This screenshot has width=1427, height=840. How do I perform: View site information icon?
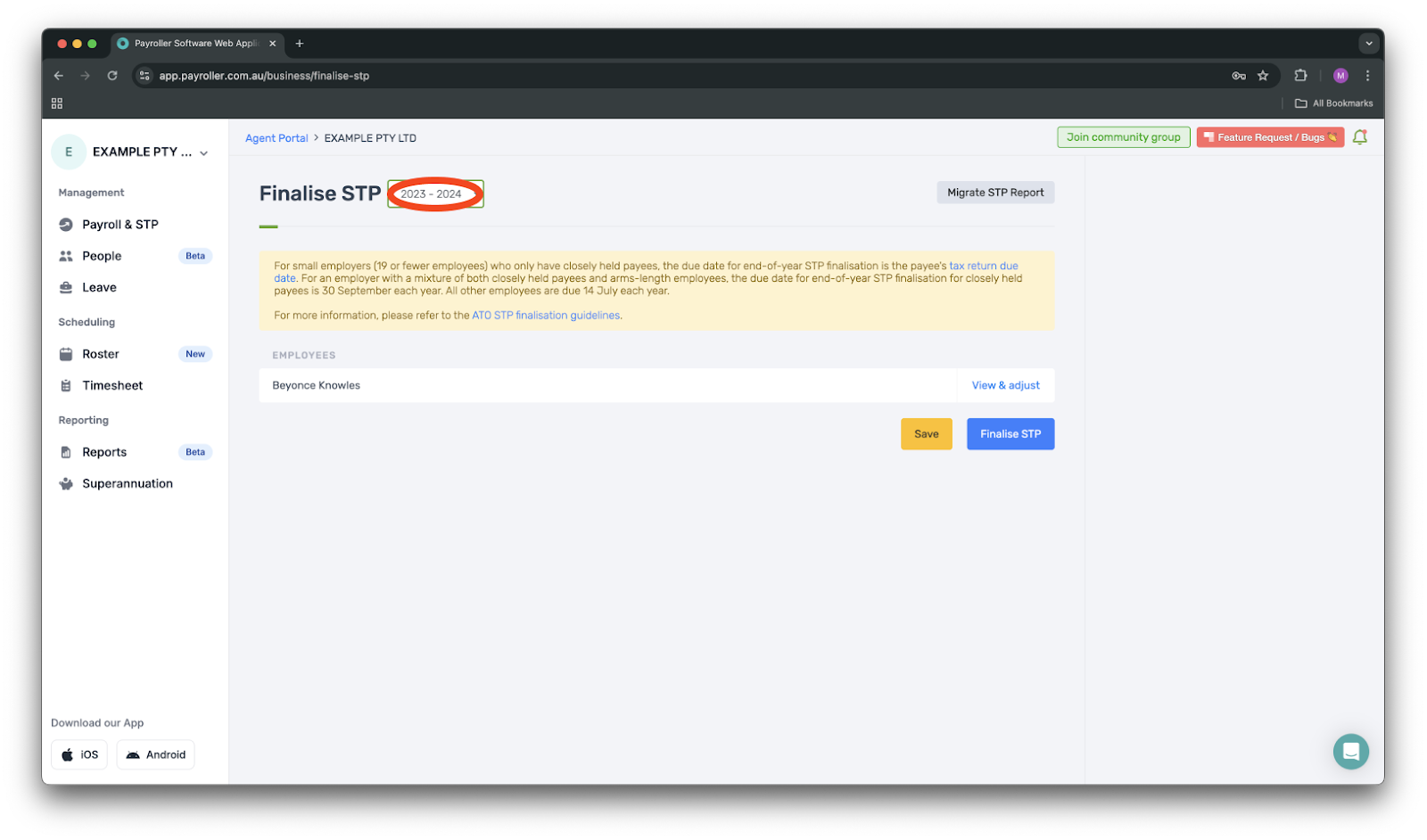coord(144,76)
